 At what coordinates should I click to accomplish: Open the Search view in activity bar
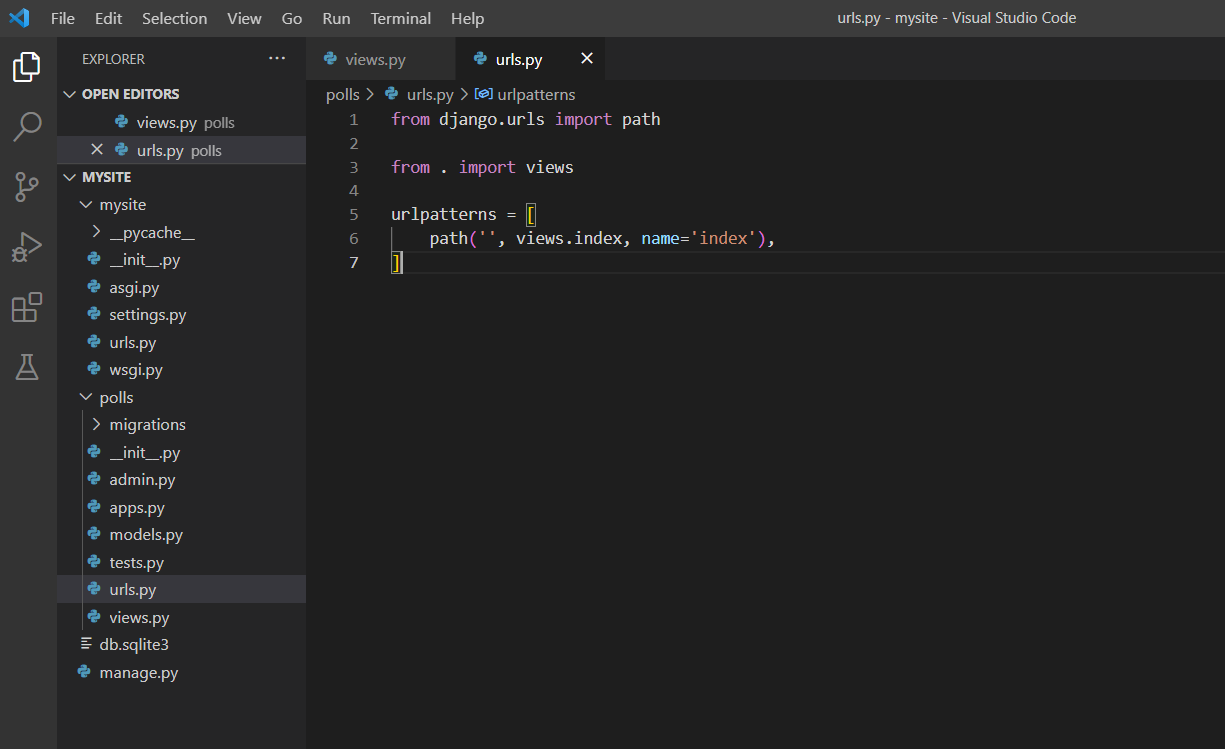click(x=27, y=126)
